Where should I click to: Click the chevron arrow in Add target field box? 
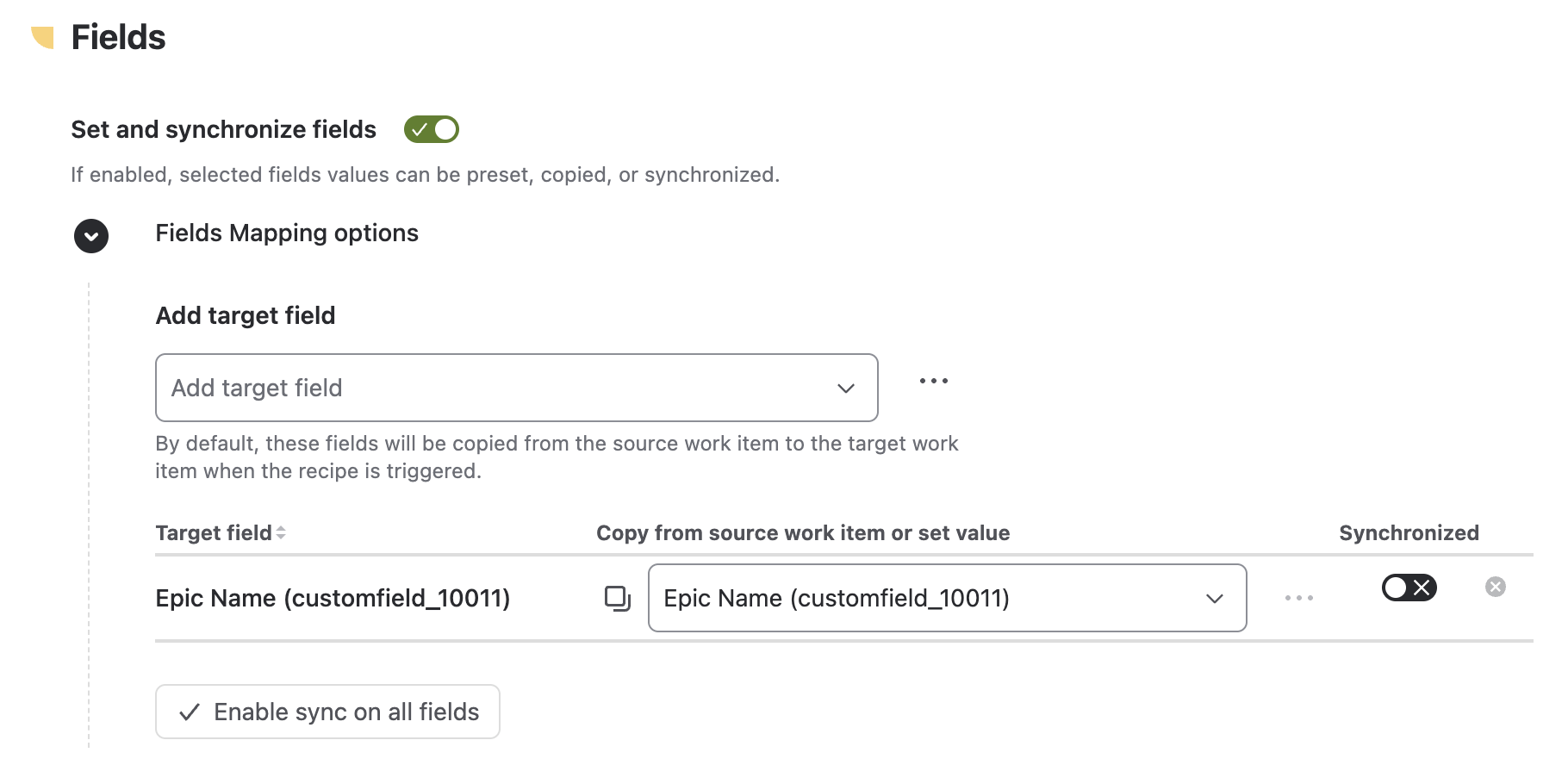[846, 389]
